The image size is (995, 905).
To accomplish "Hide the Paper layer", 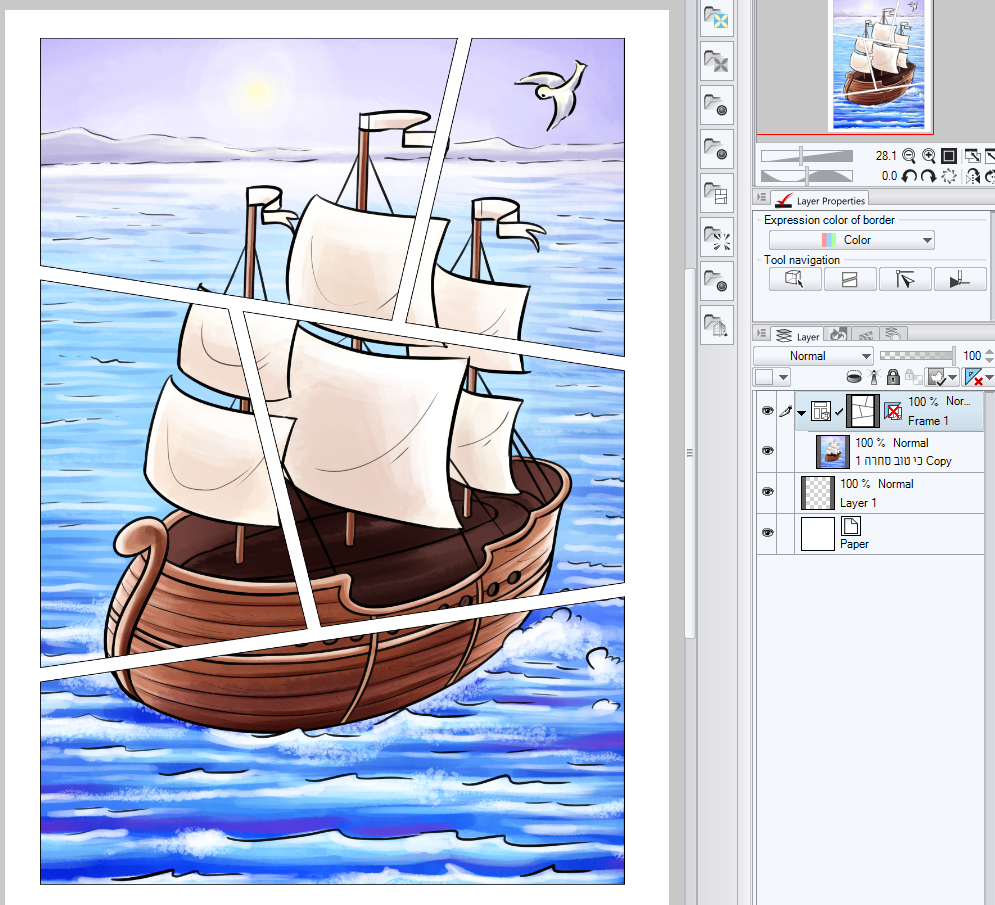I will coord(768,533).
